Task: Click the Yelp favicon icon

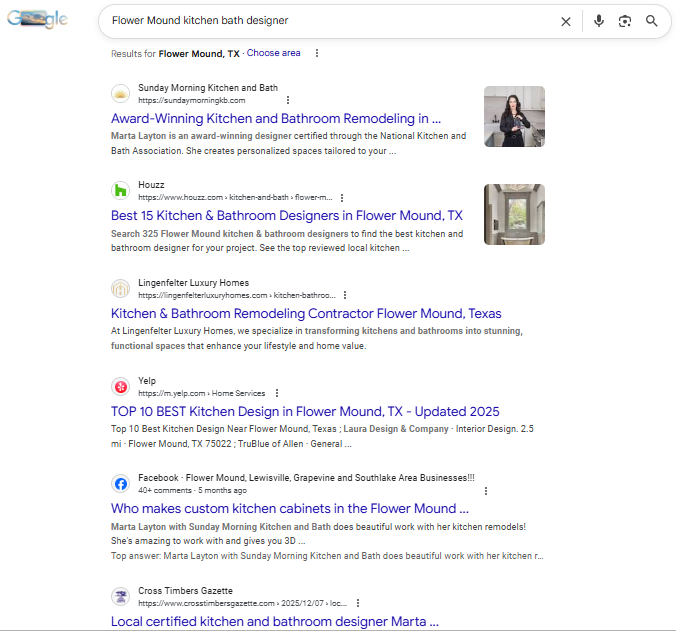Action: (121, 387)
